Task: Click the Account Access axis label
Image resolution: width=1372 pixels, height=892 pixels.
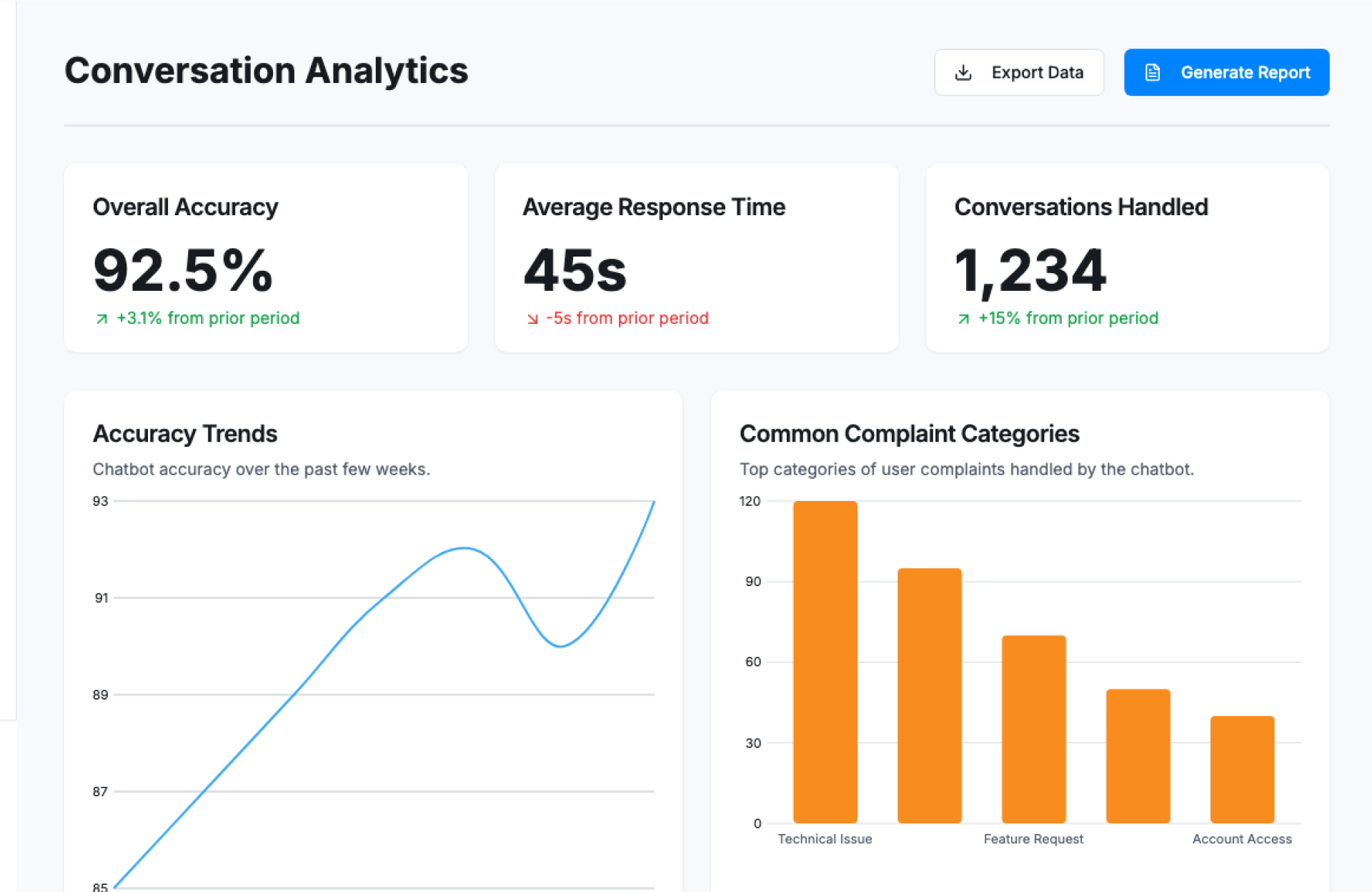Action: (1242, 839)
